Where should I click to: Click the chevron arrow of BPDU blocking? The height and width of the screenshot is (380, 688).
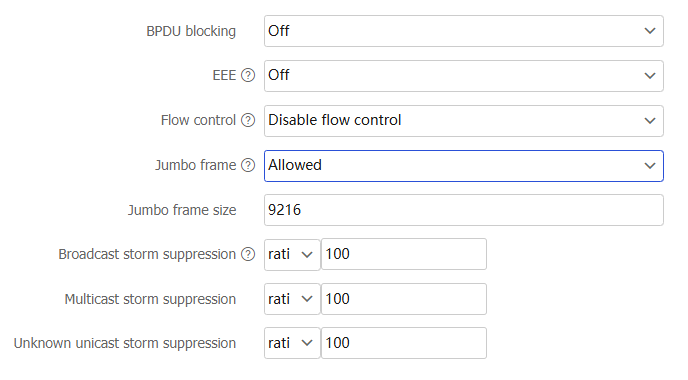[650, 31]
